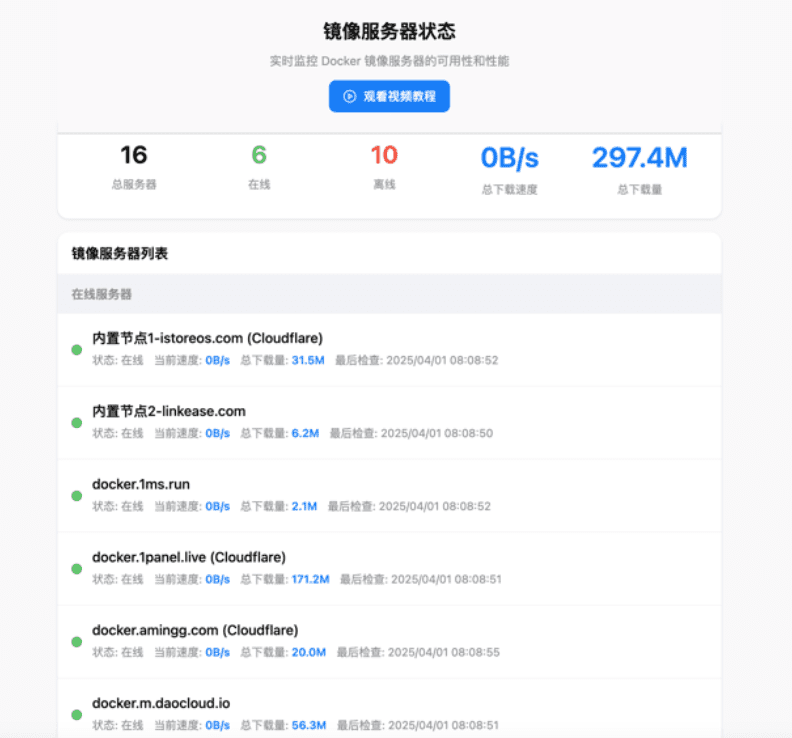The height and width of the screenshot is (738, 792).
Task: Click the play icon in tutorial button
Action: [349, 97]
